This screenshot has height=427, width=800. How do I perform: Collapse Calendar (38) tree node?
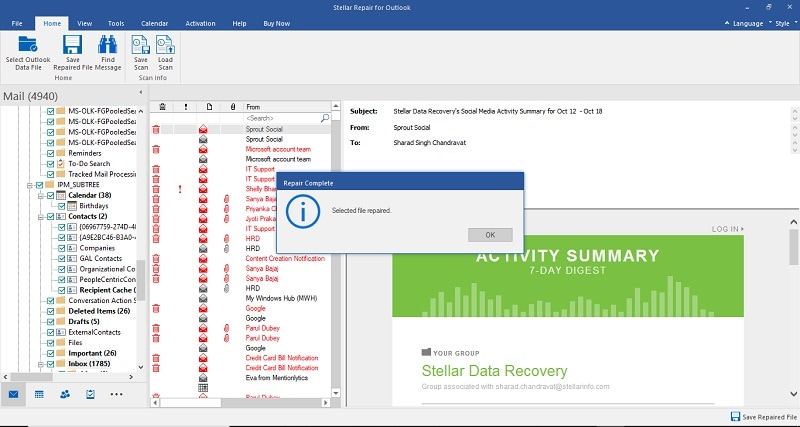(41, 195)
